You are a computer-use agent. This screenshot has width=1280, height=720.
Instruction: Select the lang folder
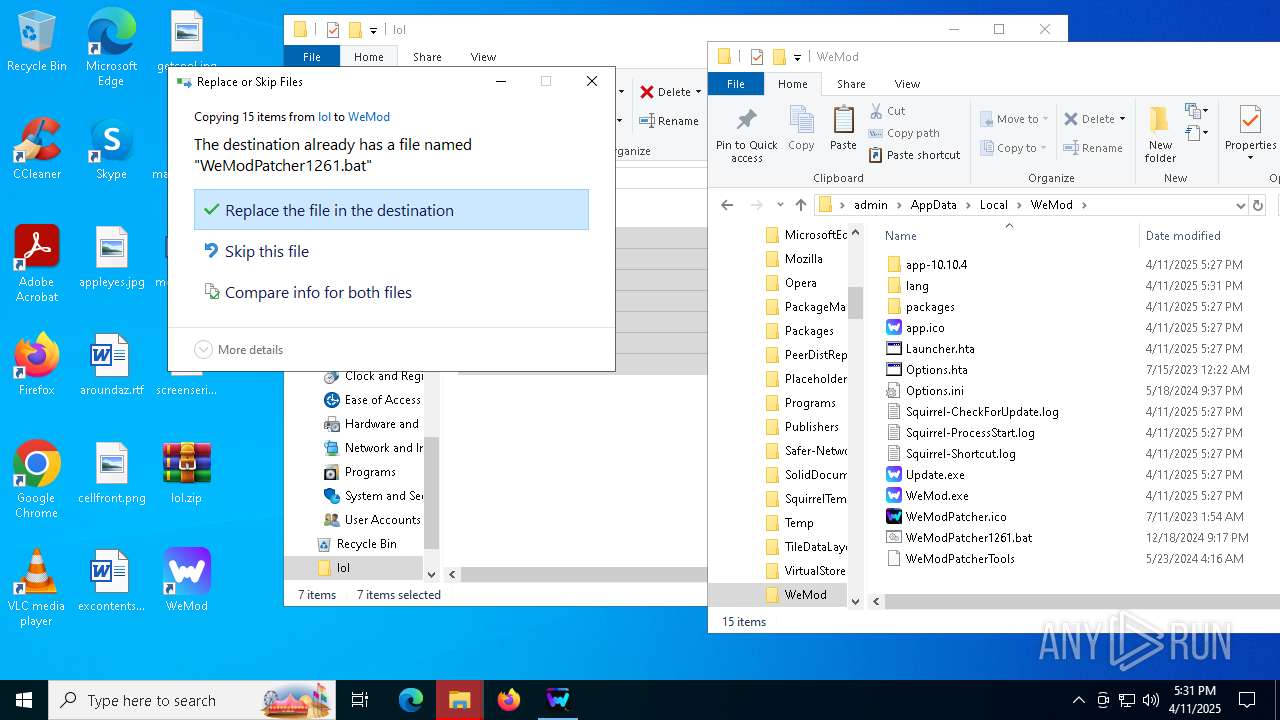[917, 286]
